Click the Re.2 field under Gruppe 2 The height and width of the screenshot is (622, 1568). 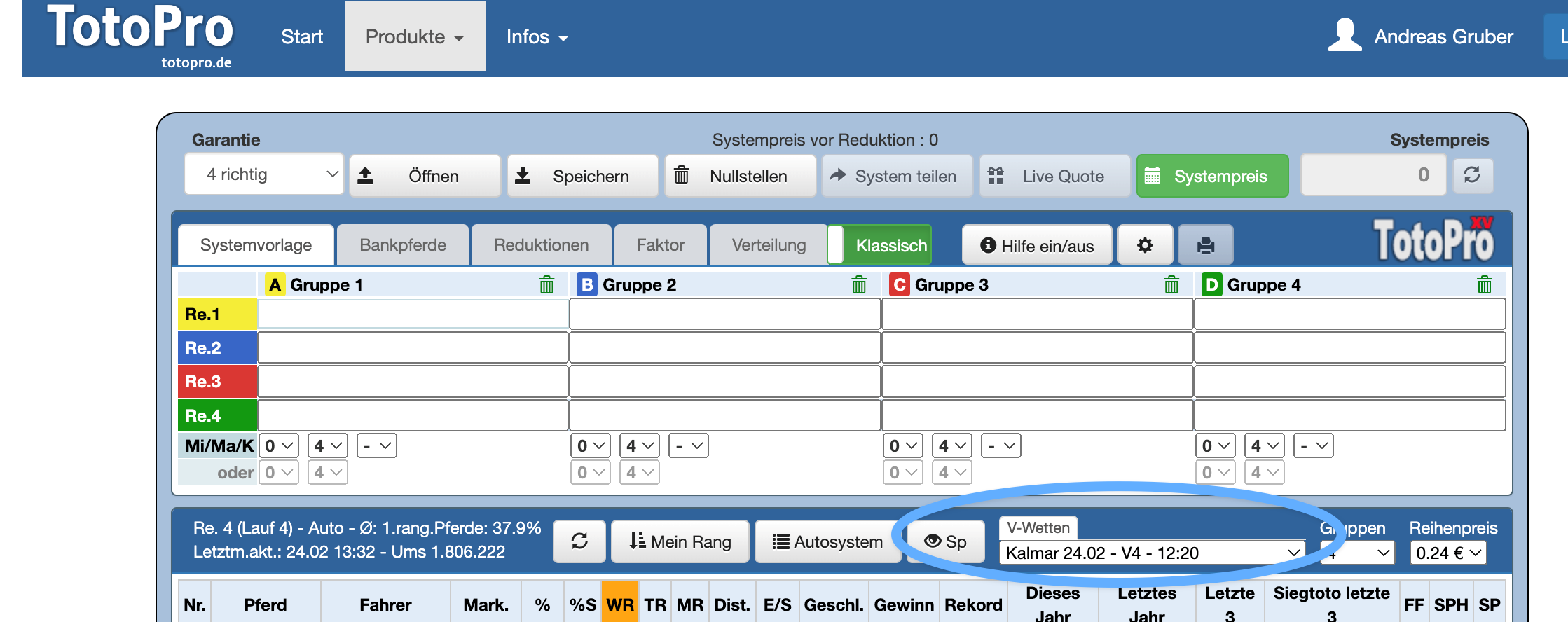point(724,348)
